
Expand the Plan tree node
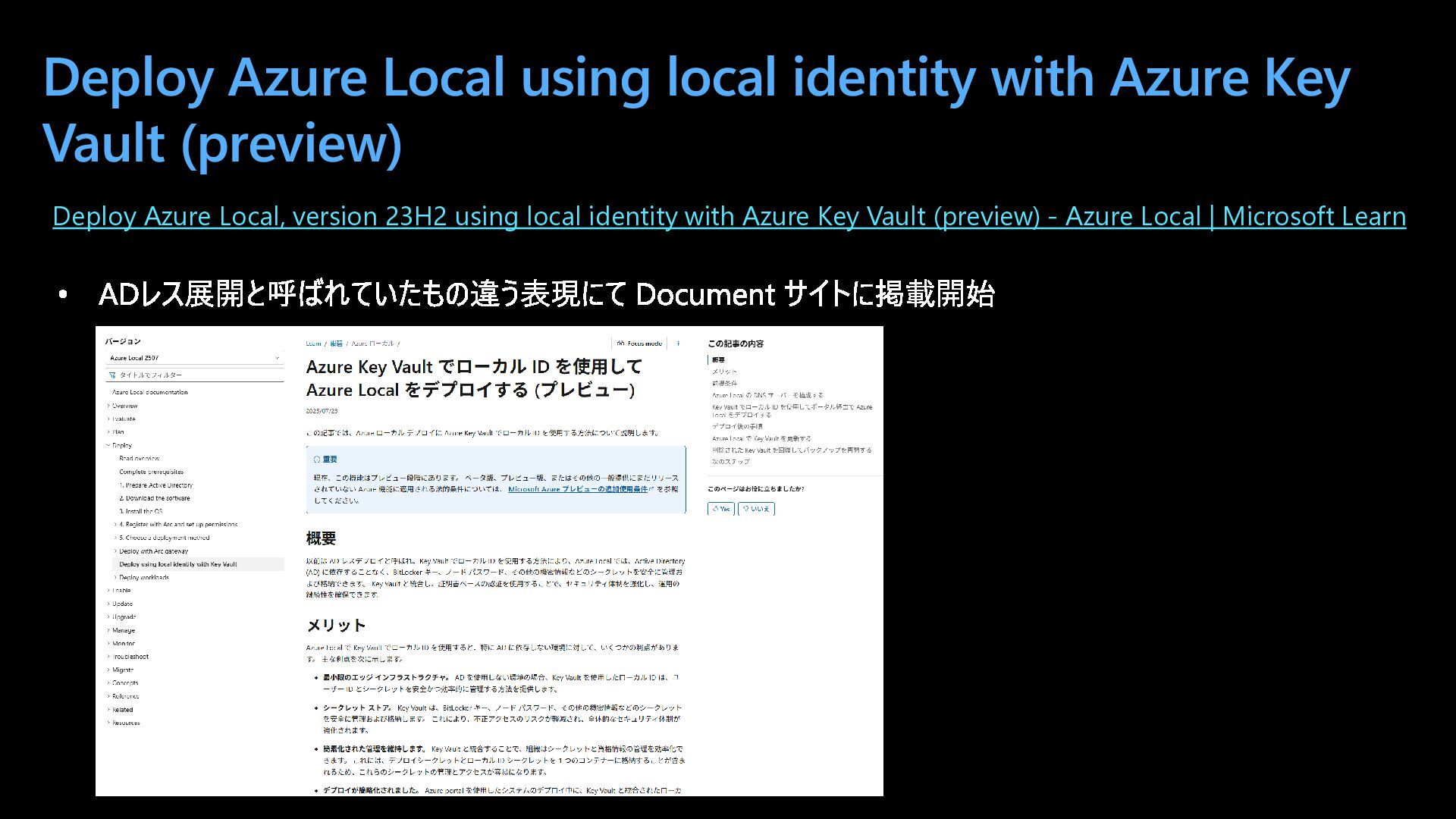coord(115,431)
